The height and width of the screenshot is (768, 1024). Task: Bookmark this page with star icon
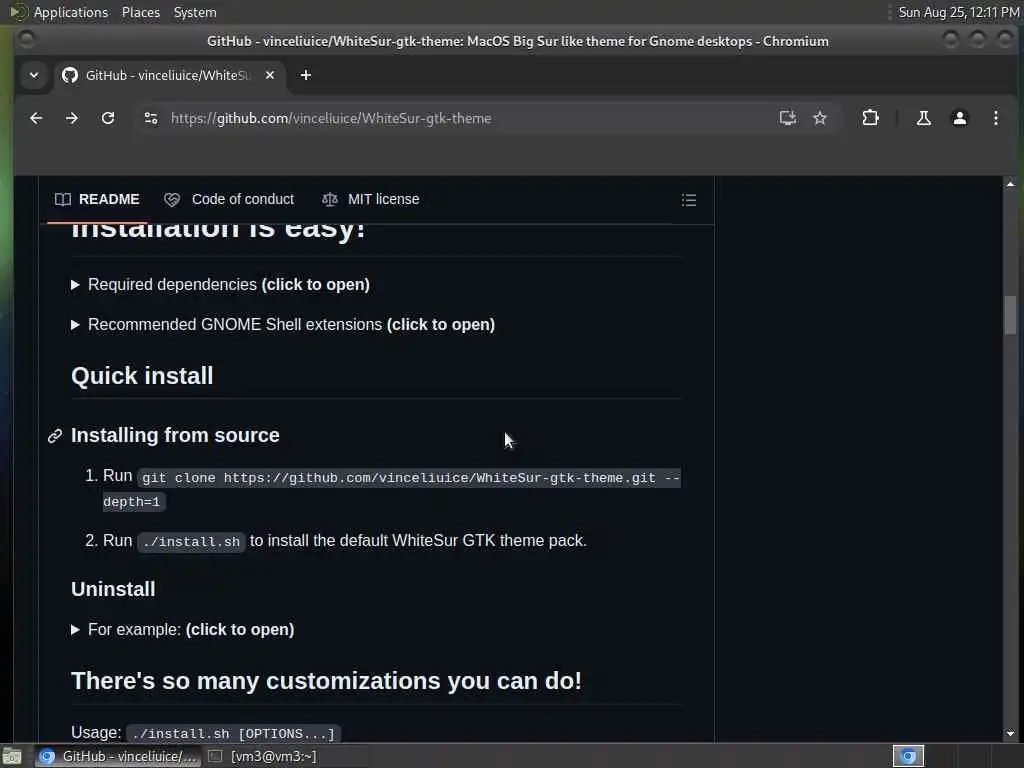pyautogui.click(x=820, y=118)
